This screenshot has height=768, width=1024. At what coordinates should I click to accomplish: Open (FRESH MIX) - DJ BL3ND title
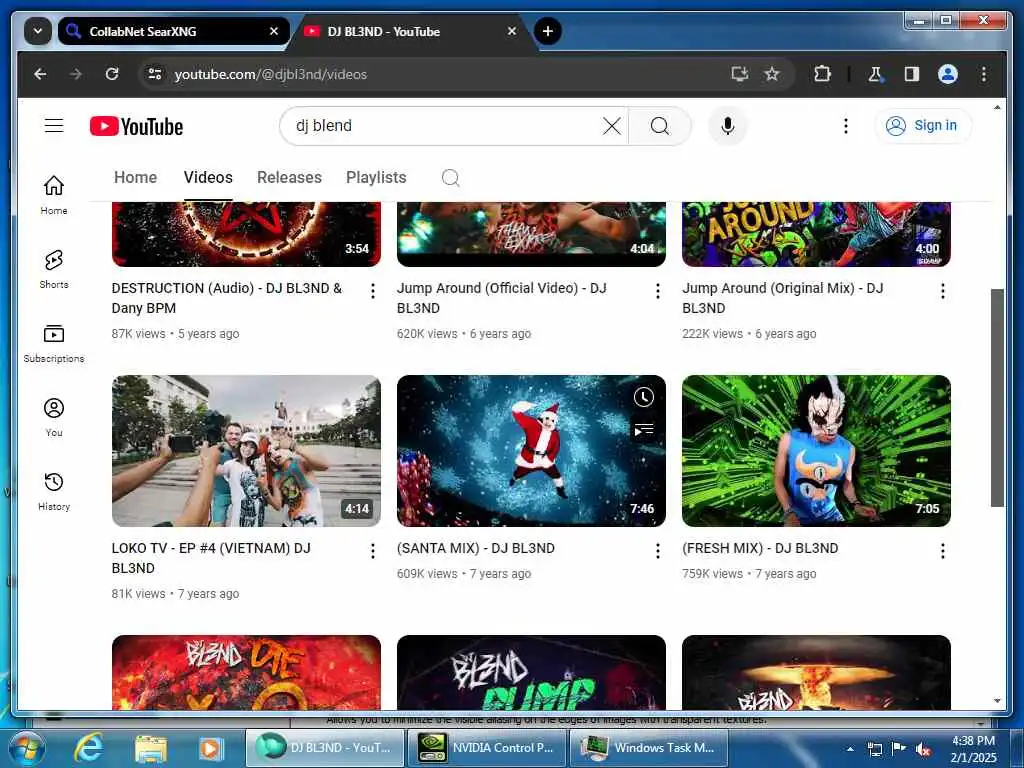(760, 548)
